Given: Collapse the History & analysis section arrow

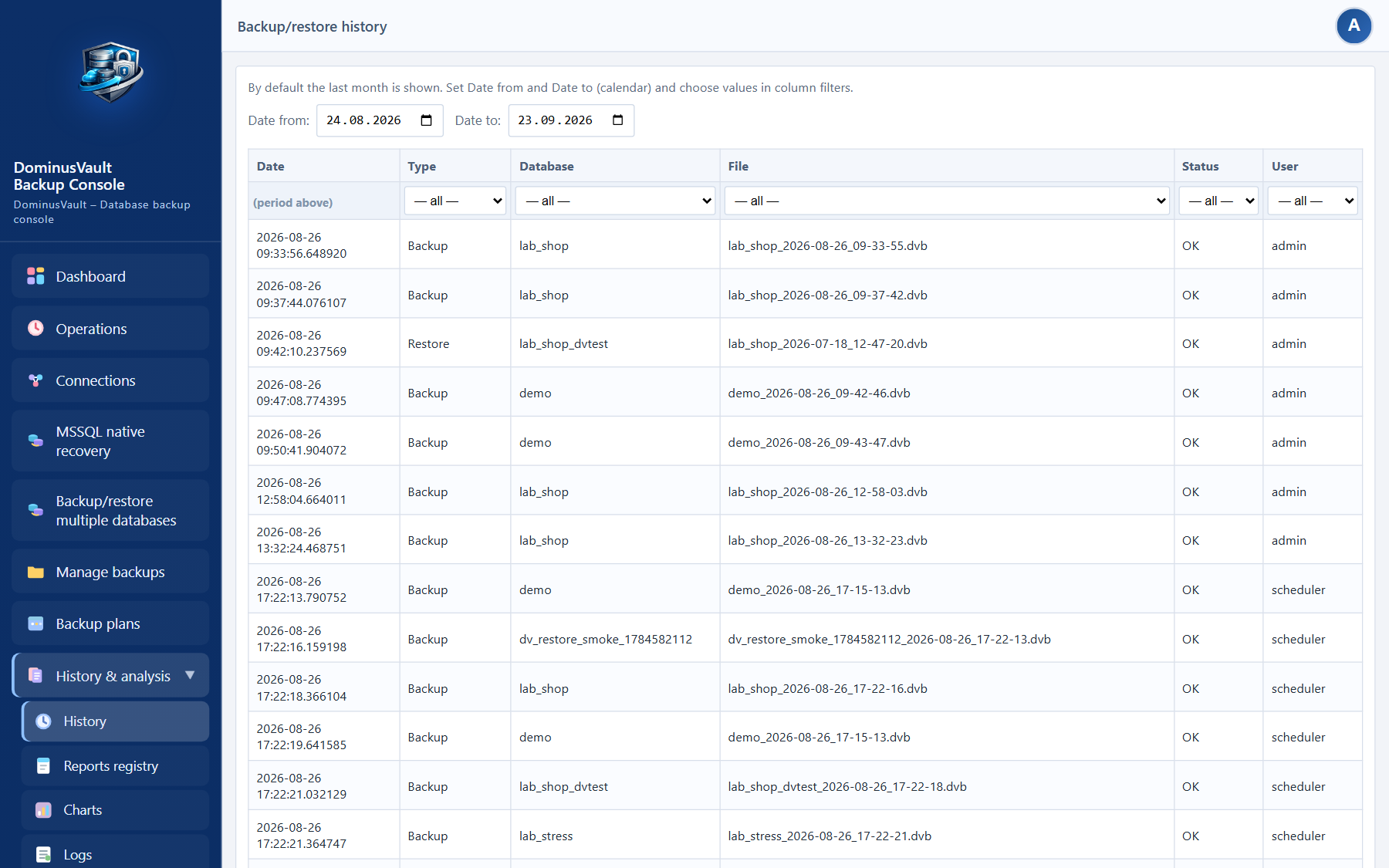Looking at the screenshot, I should pos(190,675).
